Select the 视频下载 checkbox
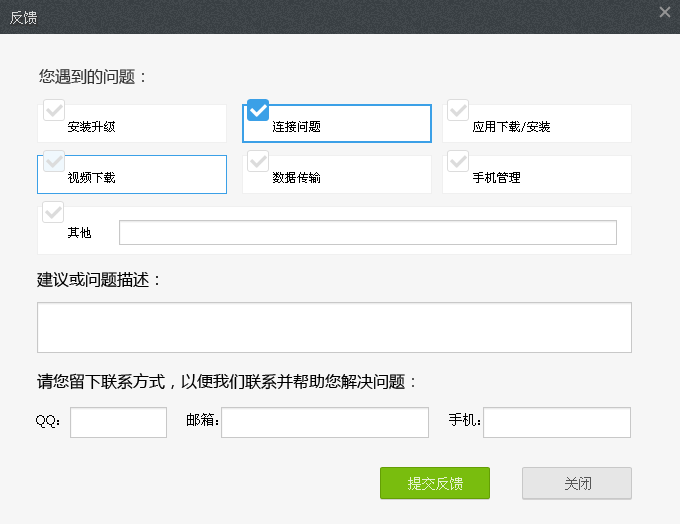This screenshot has height=524, width=680. 54,161
